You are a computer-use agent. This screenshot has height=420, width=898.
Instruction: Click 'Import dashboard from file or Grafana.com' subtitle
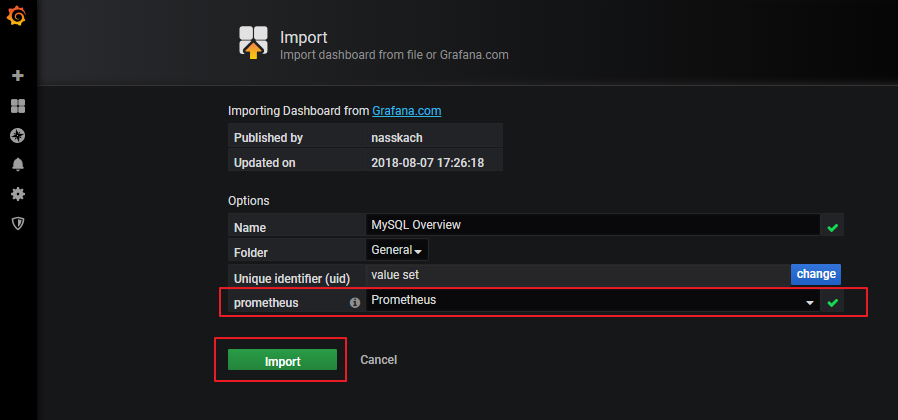[x=394, y=55]
